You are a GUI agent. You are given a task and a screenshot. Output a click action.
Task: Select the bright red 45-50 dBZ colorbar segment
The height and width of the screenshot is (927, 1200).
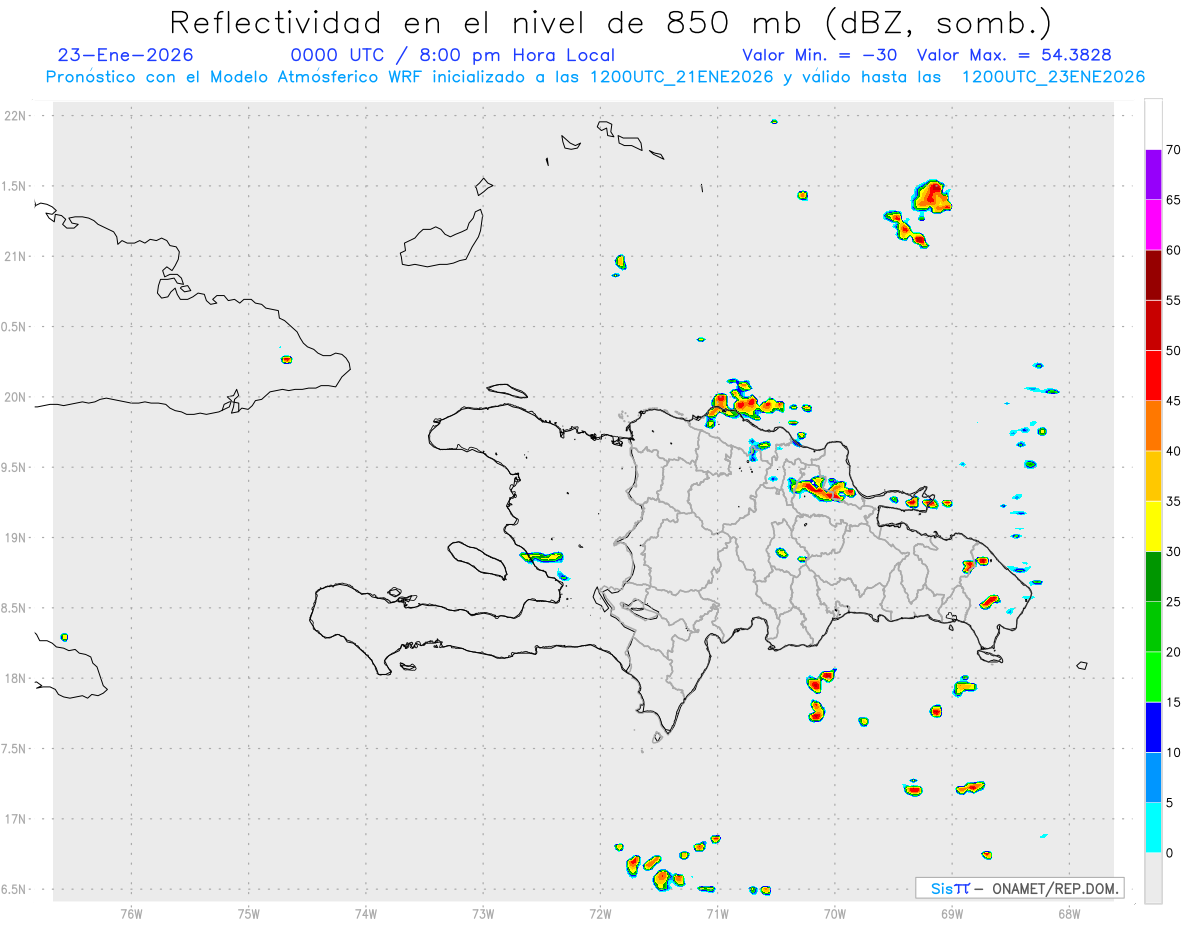[1153, 376]
